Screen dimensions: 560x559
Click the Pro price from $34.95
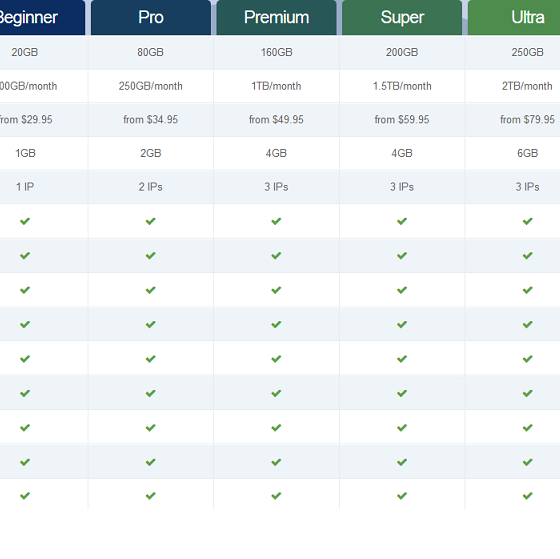pos(151,119)
